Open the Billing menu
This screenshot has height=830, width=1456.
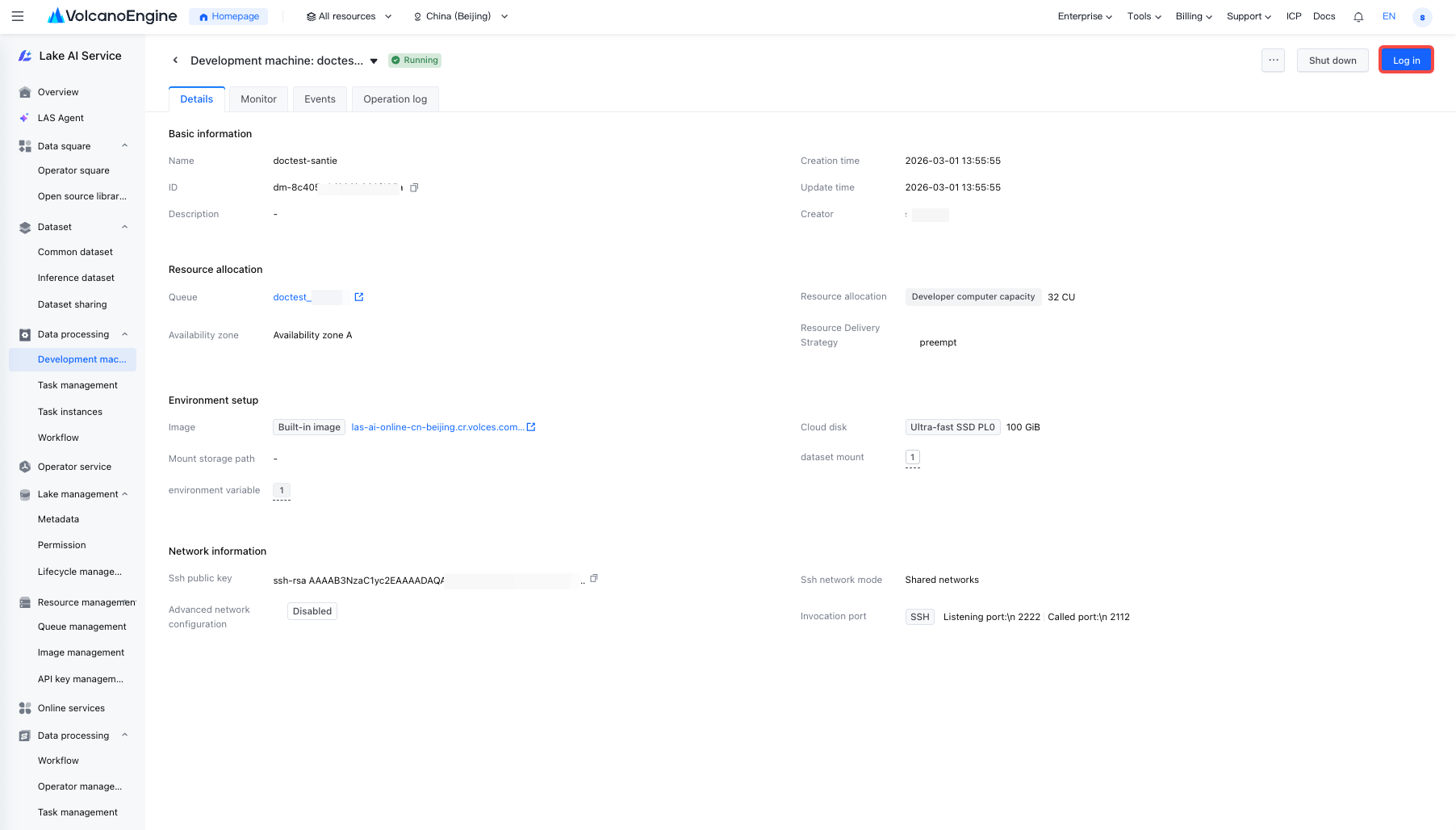tap(1194, 16)
